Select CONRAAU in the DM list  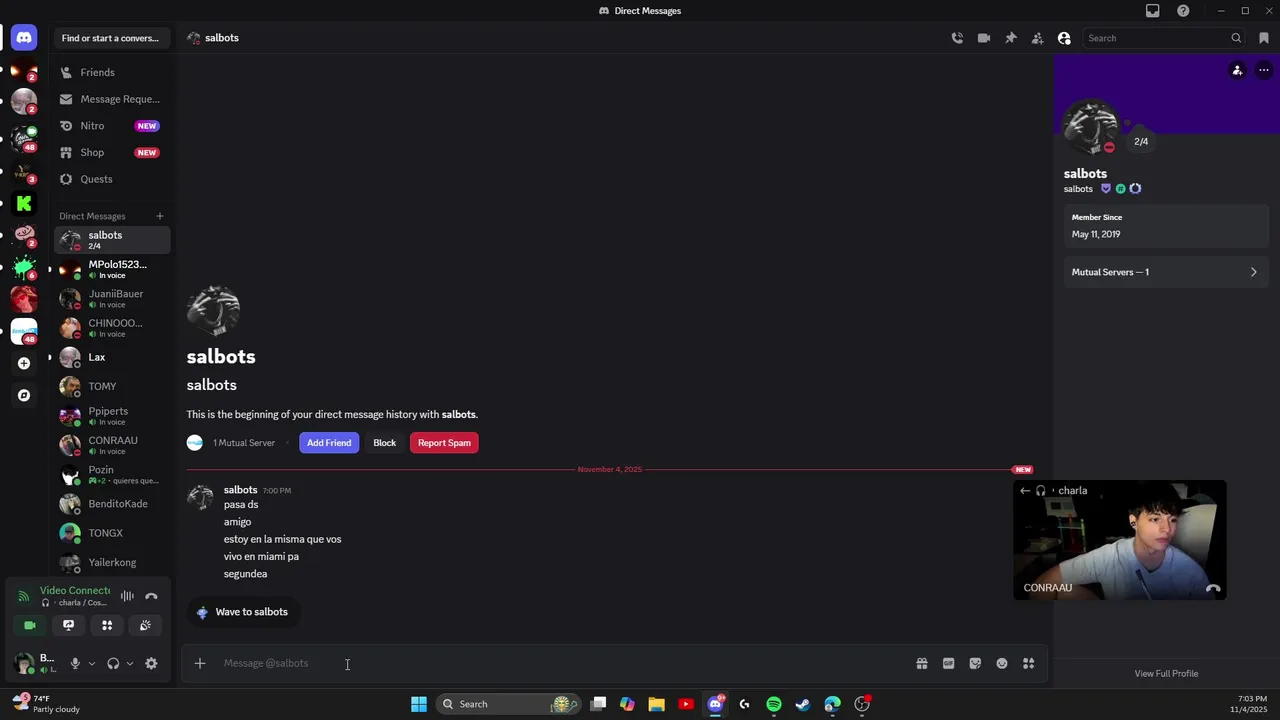point(112,445)
